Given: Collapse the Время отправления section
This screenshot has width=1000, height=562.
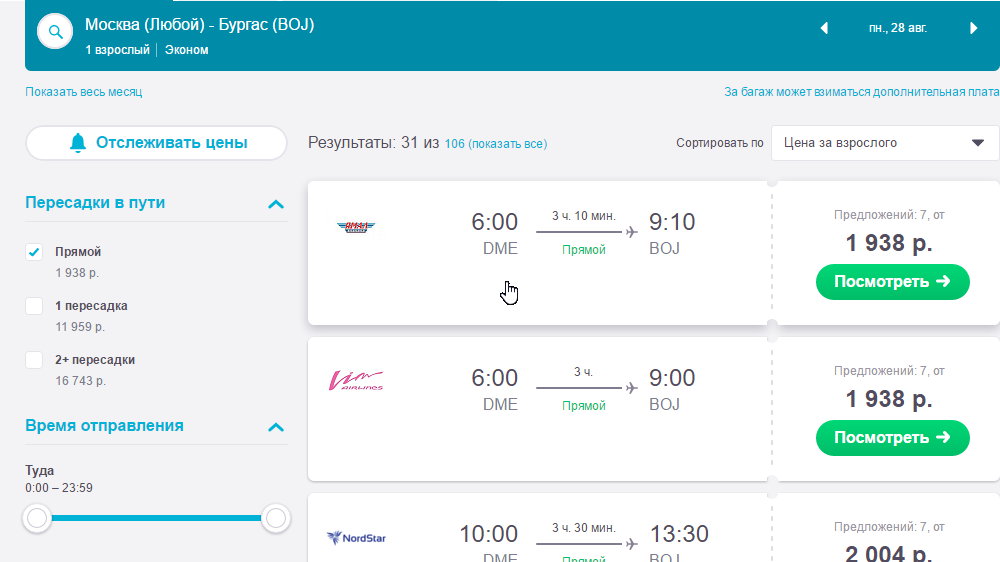Looking at the screenshot, I should click(x=276, y=427).
